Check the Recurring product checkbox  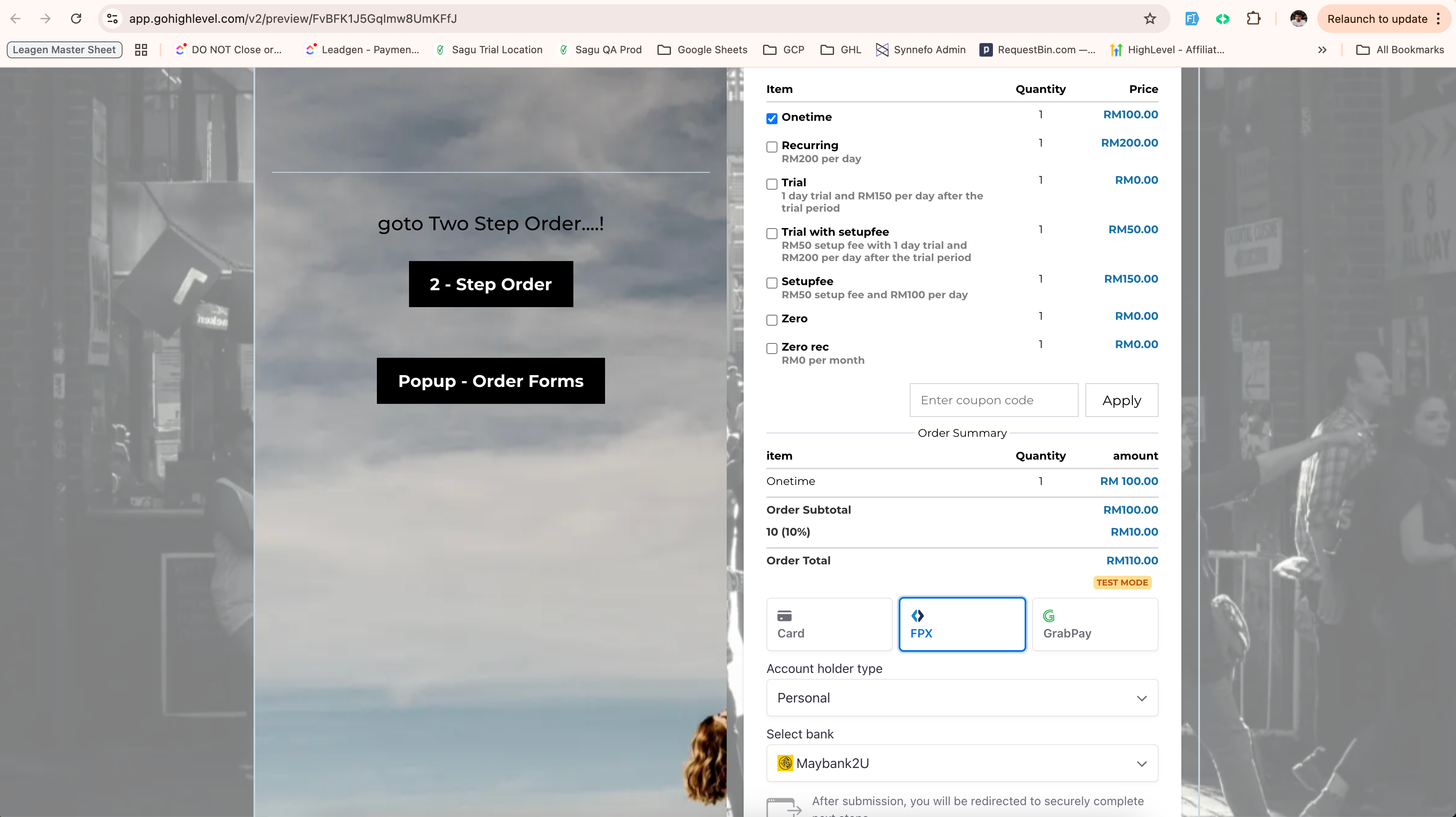[772, 147]
